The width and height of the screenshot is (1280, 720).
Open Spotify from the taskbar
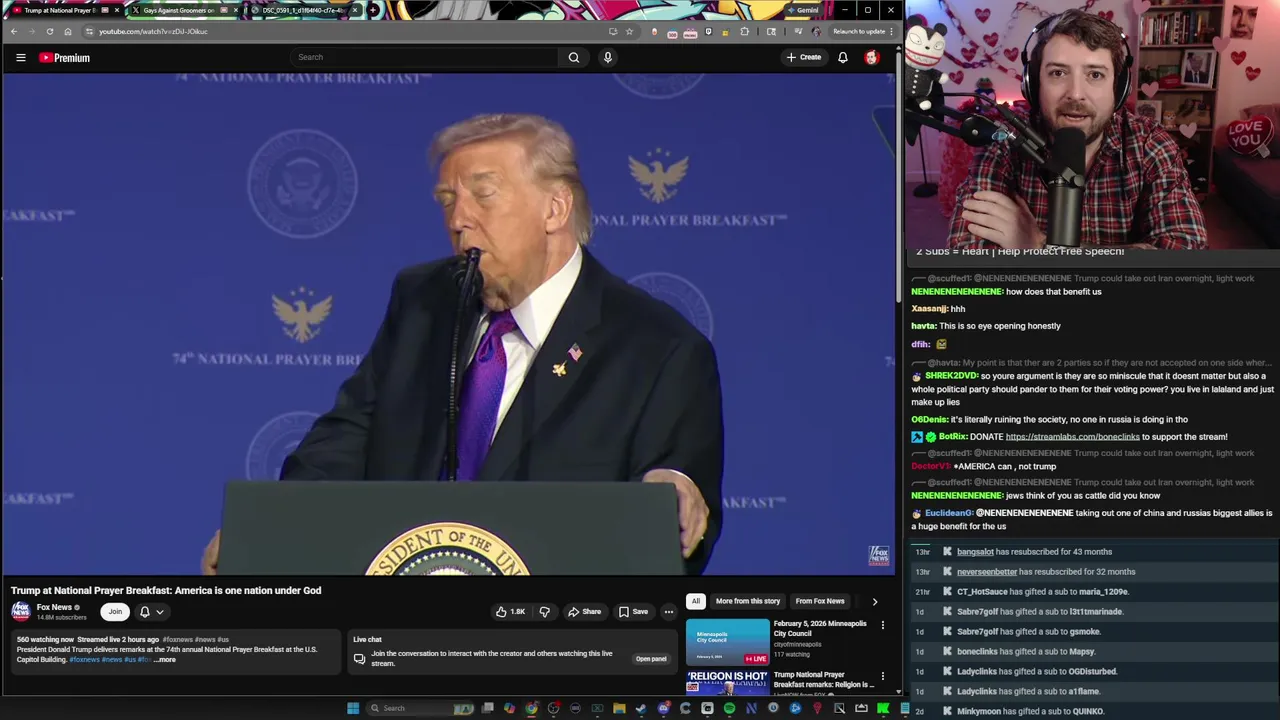pos(729,708)
